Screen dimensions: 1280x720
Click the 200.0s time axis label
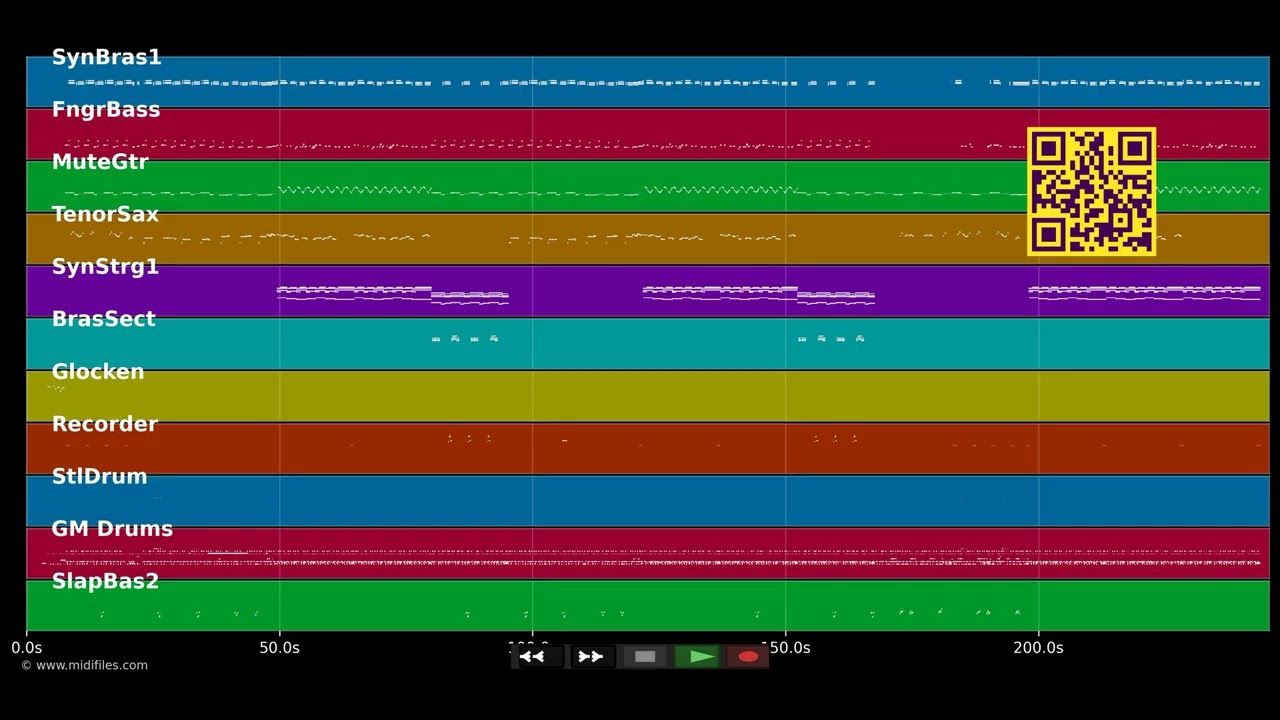[x=1038, y=648]
